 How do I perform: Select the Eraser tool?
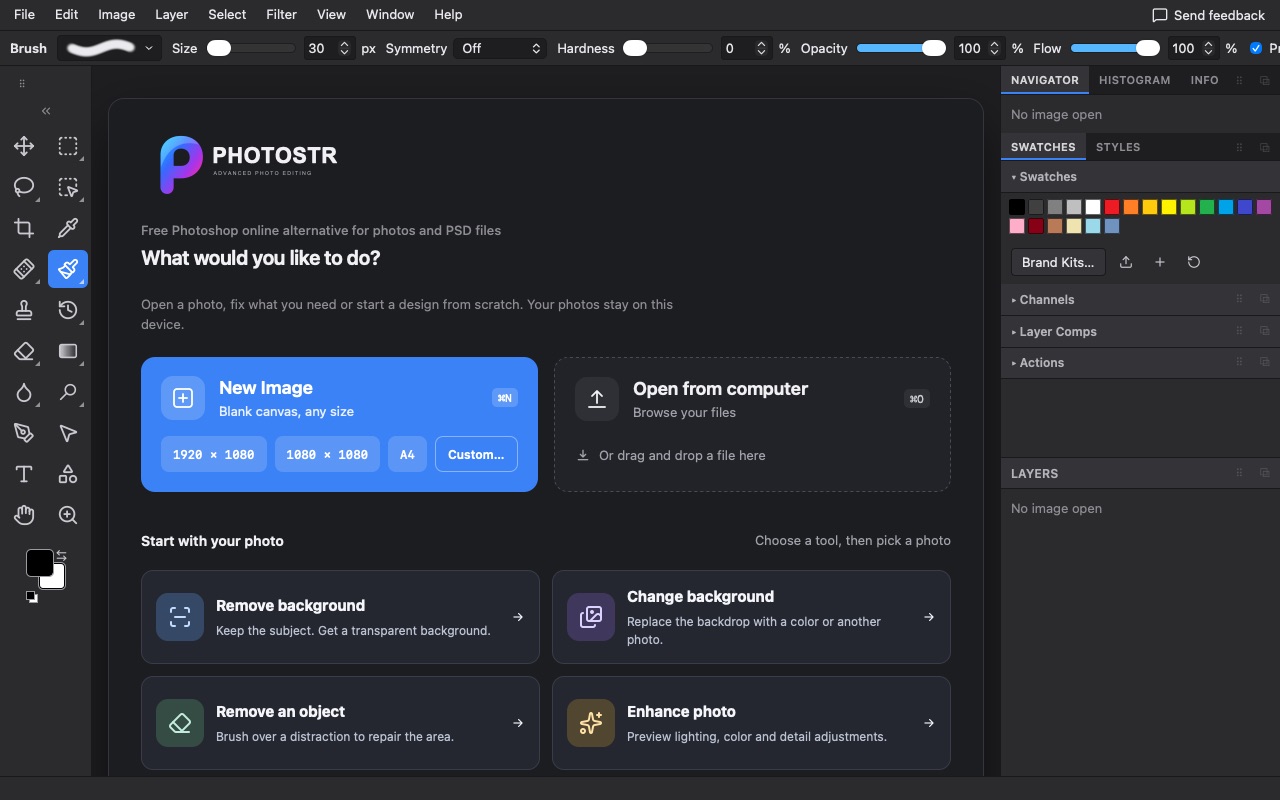(x=24, y=351)
